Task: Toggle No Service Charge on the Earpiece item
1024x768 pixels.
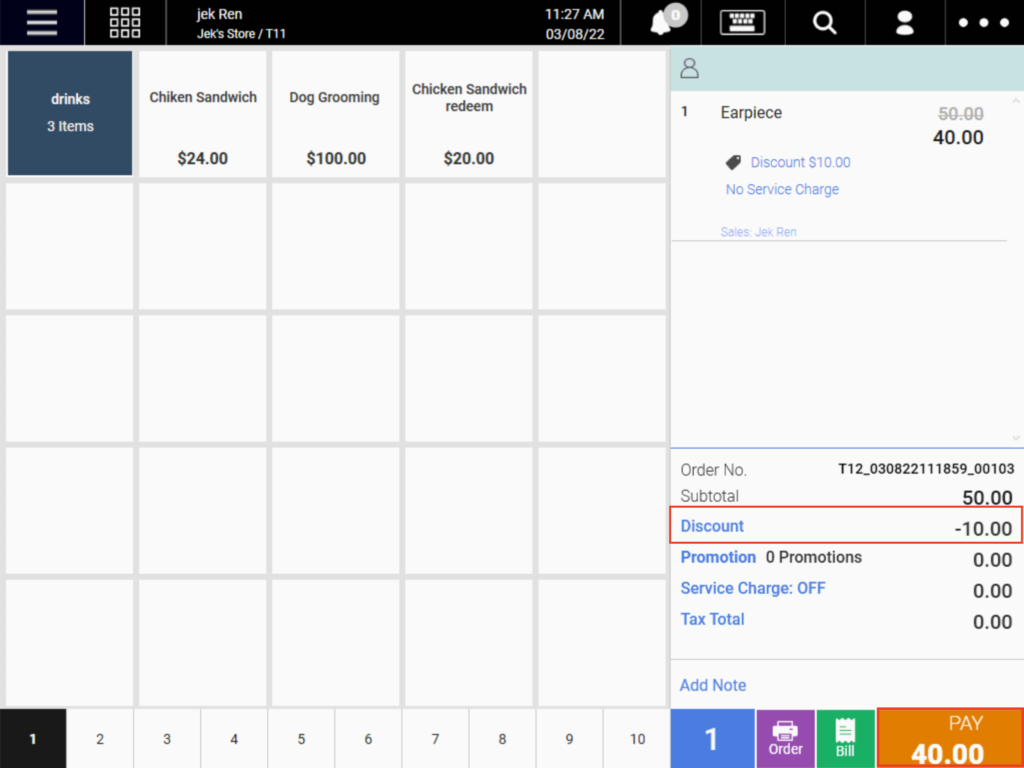Action: [x=781, y=189]
